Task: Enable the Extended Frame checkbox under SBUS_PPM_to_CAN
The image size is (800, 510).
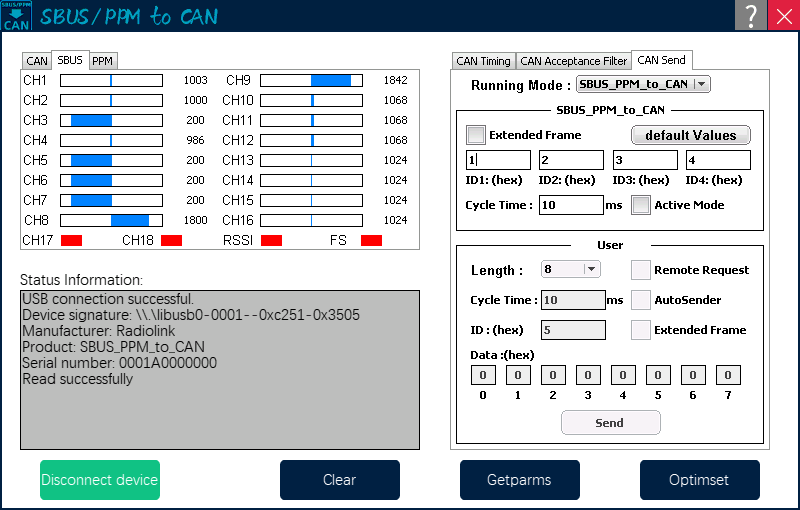Action: coord(476,135)
